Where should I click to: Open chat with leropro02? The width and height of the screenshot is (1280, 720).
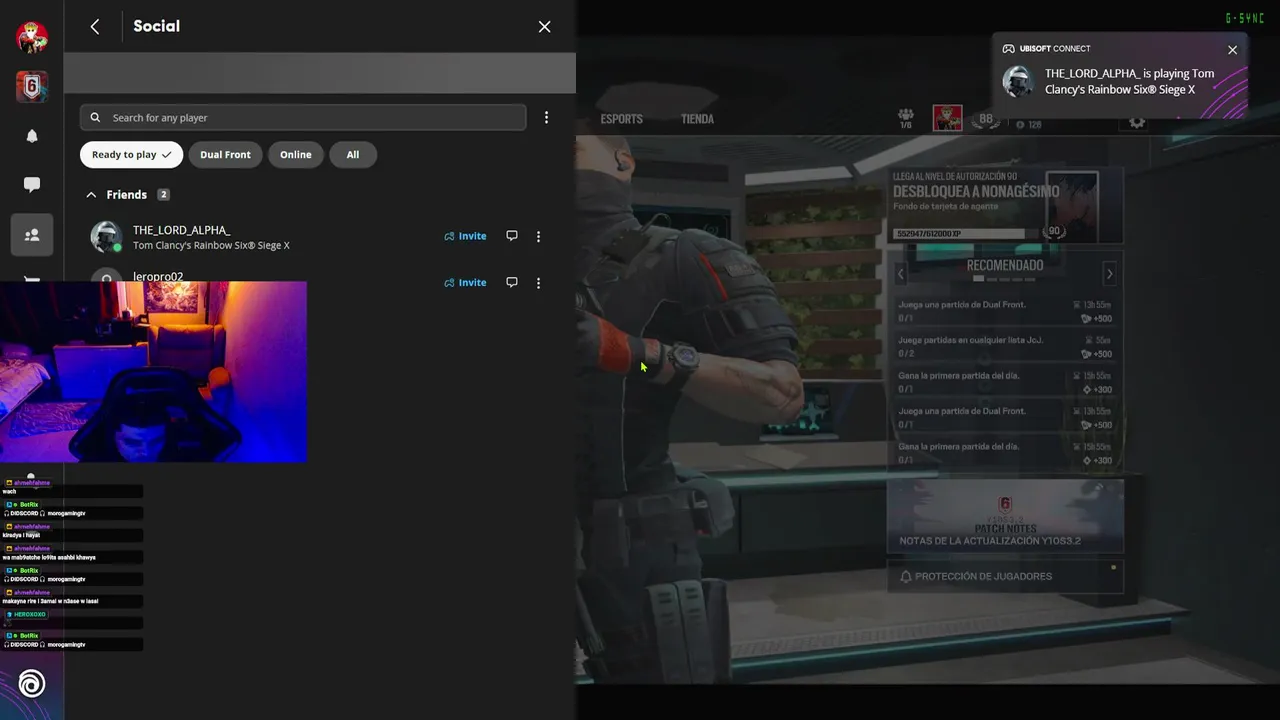coord(512,282)
